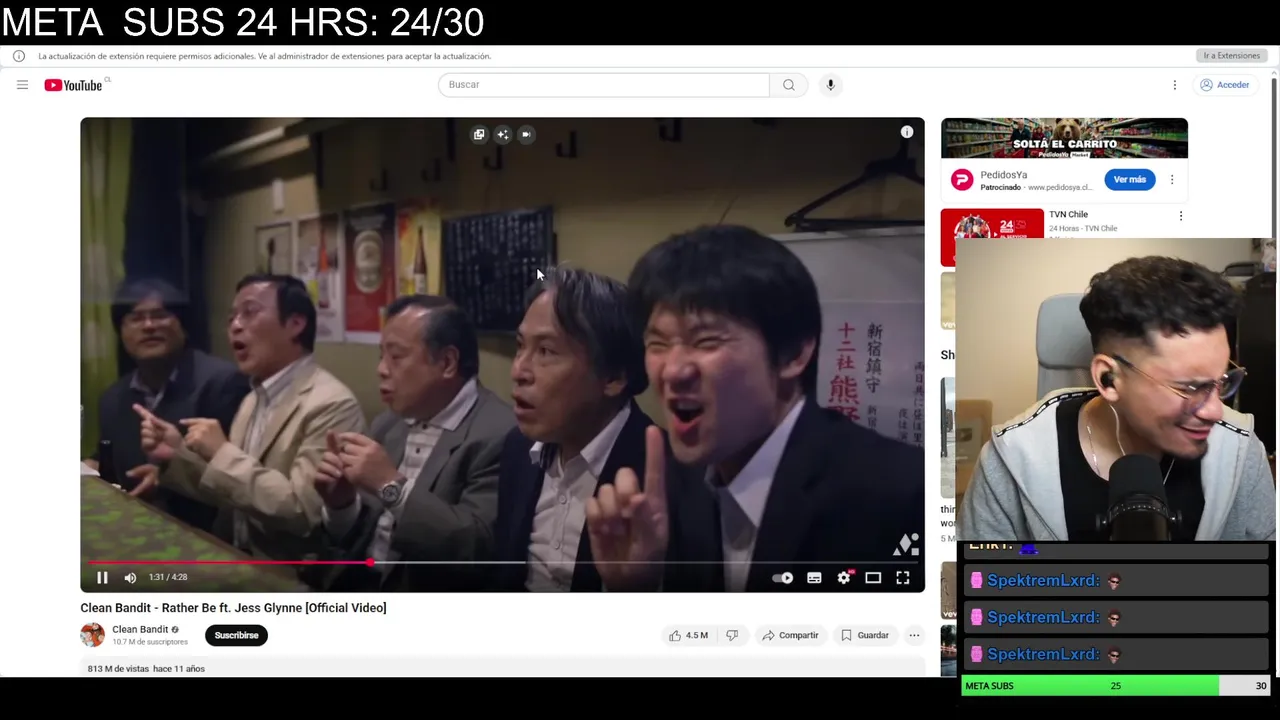Viewport: 1280px width, 720px height.
Task: Click 10.7 M de suscriptores text
Action: pos(150,642)
